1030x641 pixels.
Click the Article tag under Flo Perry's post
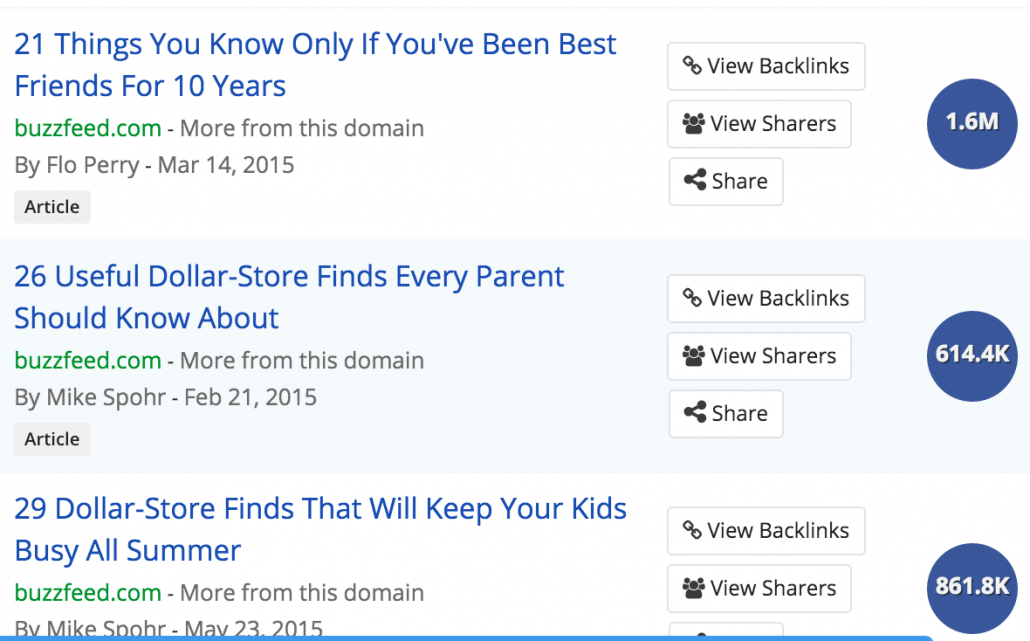pyautogui.click(x=52, y=207)
